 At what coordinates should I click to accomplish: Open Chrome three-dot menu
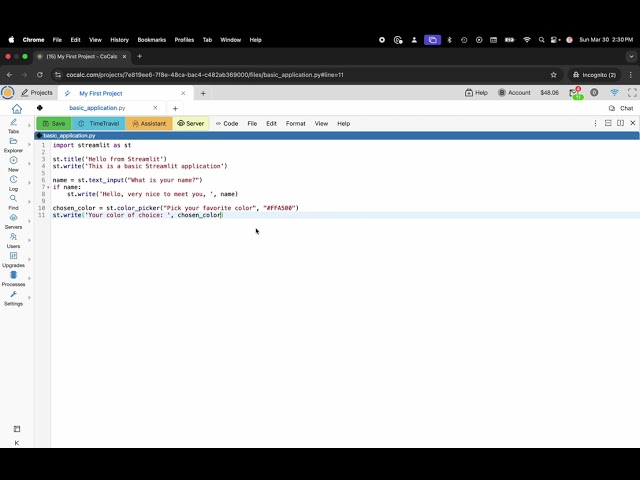(631, 75)
